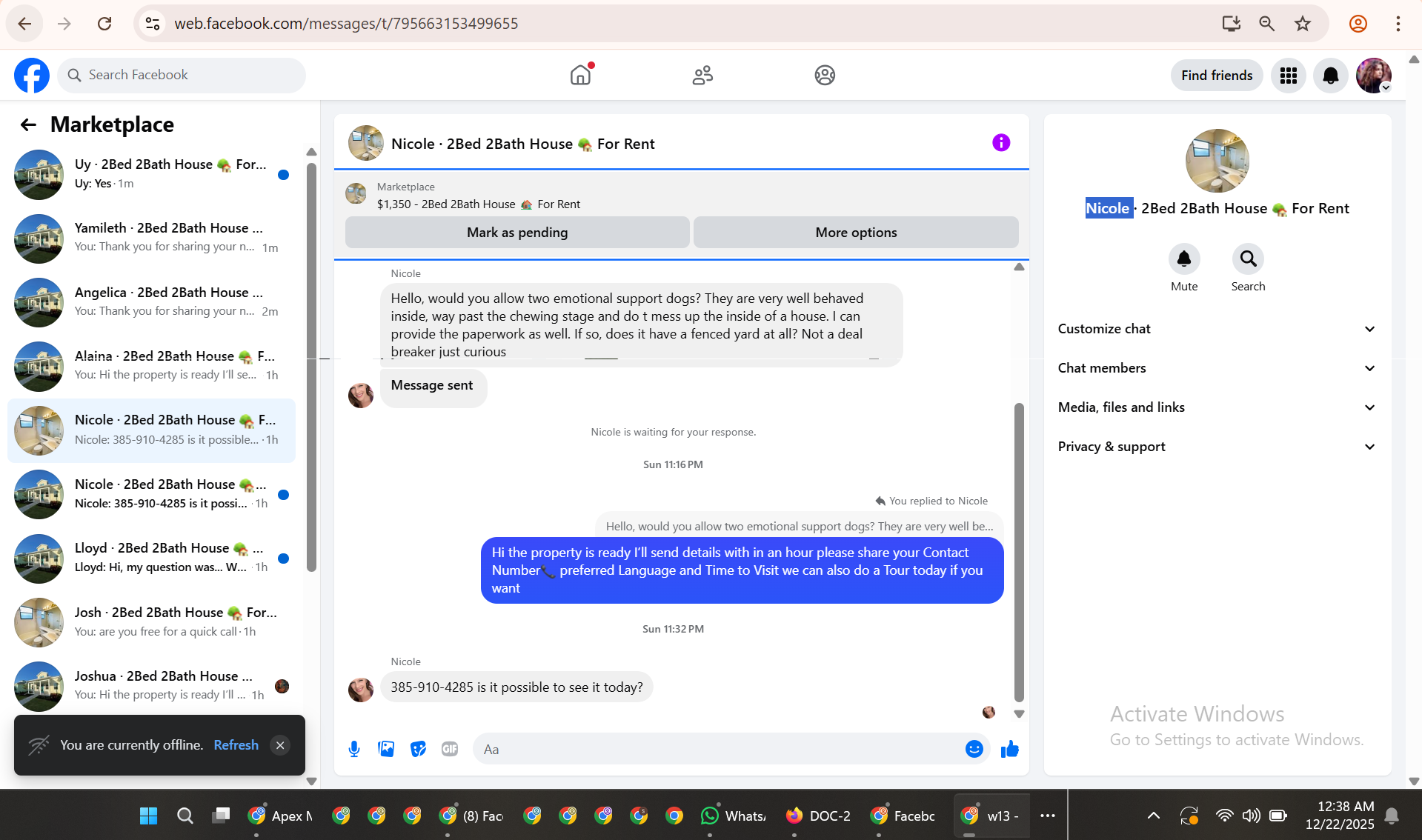Click the conversation list scrollbar

(x=311, y=367)
